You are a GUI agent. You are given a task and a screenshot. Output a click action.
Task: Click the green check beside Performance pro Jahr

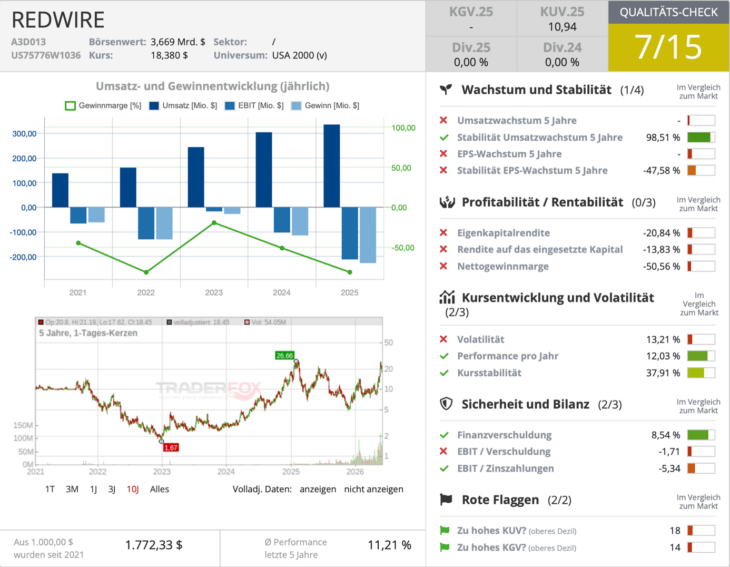tap(444, 356)
